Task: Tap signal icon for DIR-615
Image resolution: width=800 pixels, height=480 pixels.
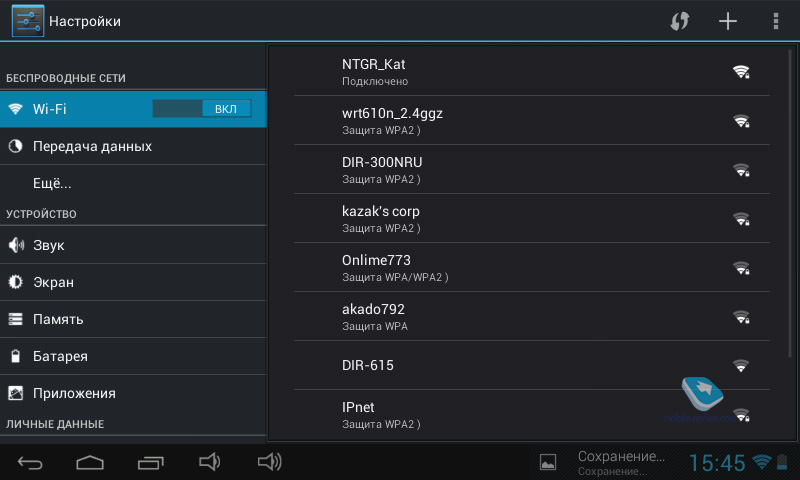Action: click(741, 365)
